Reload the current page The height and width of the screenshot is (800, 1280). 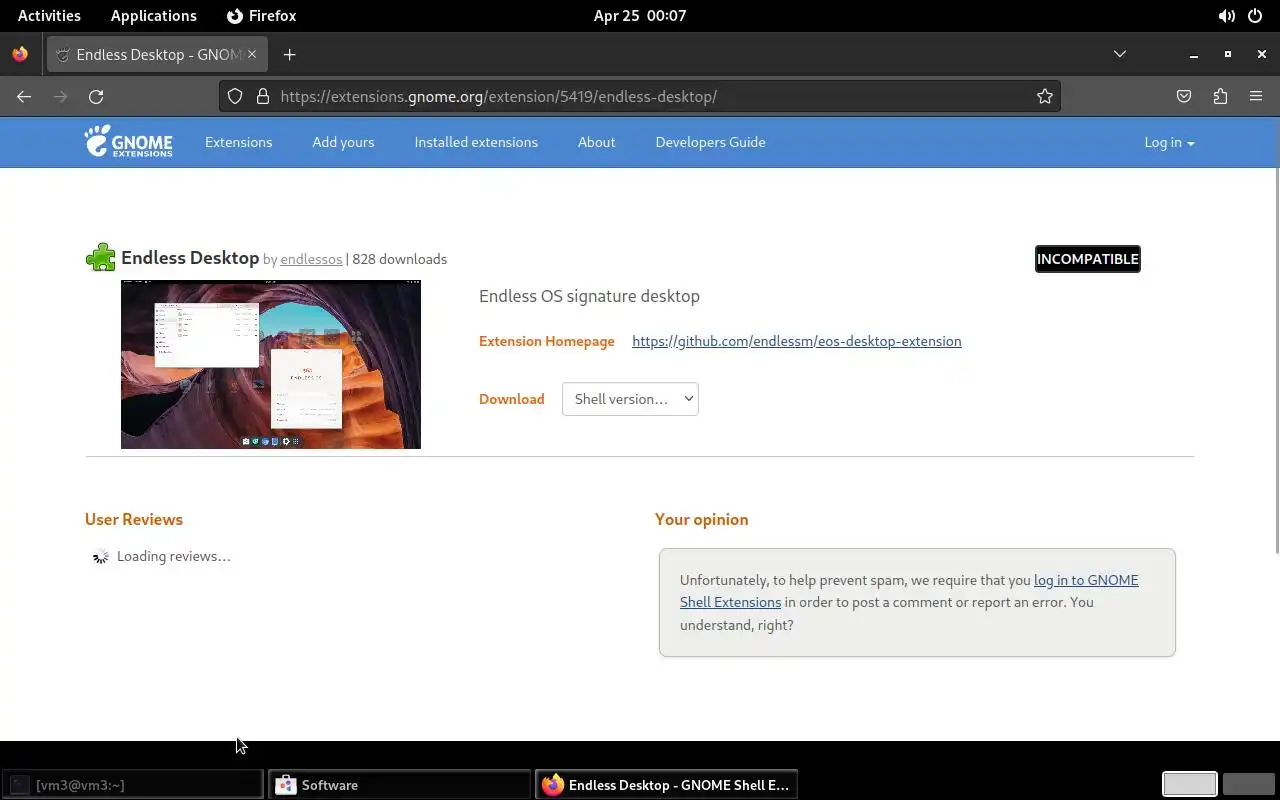point(96,96)
